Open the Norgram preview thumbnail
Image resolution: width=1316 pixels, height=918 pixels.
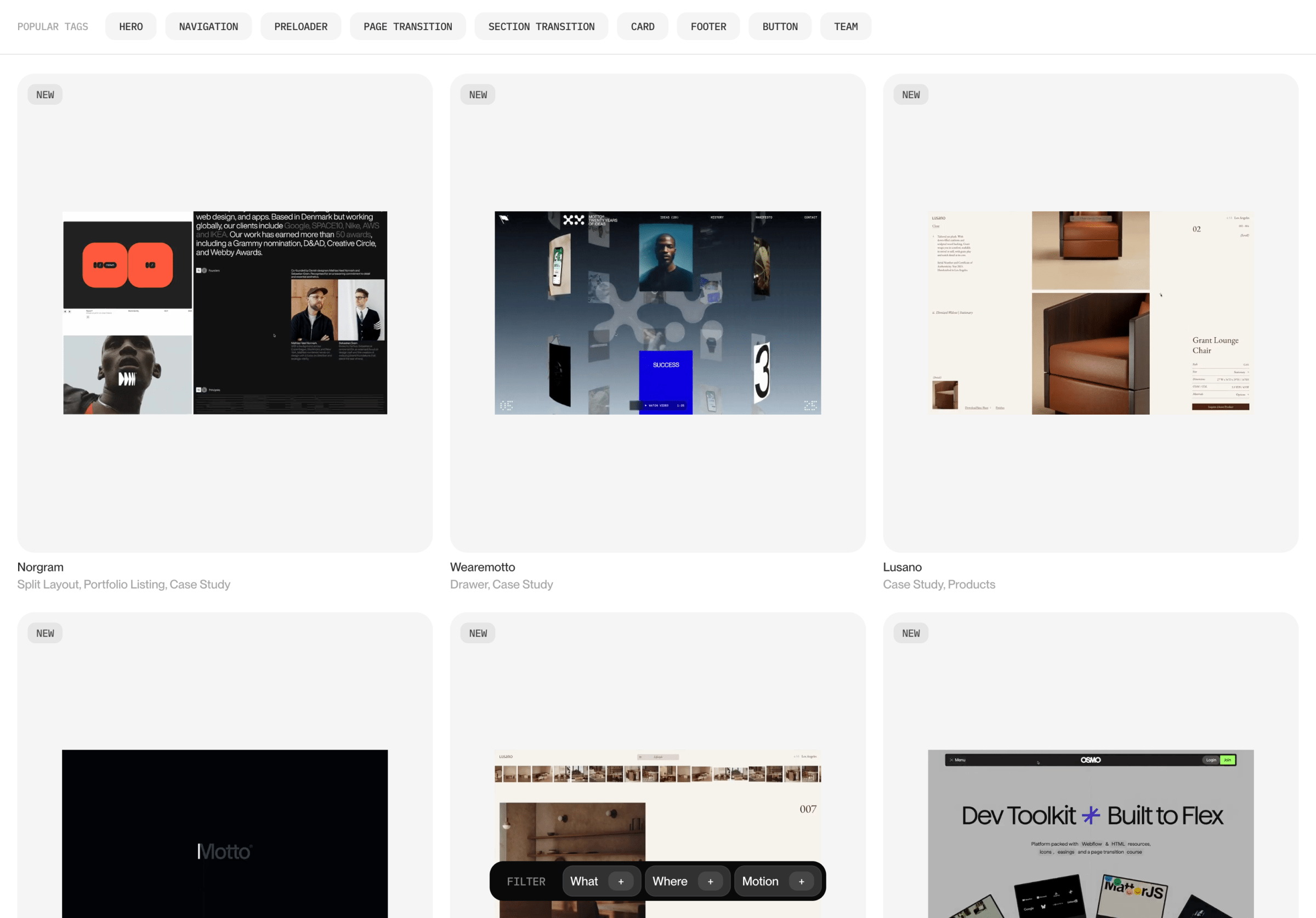click(225, 313)
